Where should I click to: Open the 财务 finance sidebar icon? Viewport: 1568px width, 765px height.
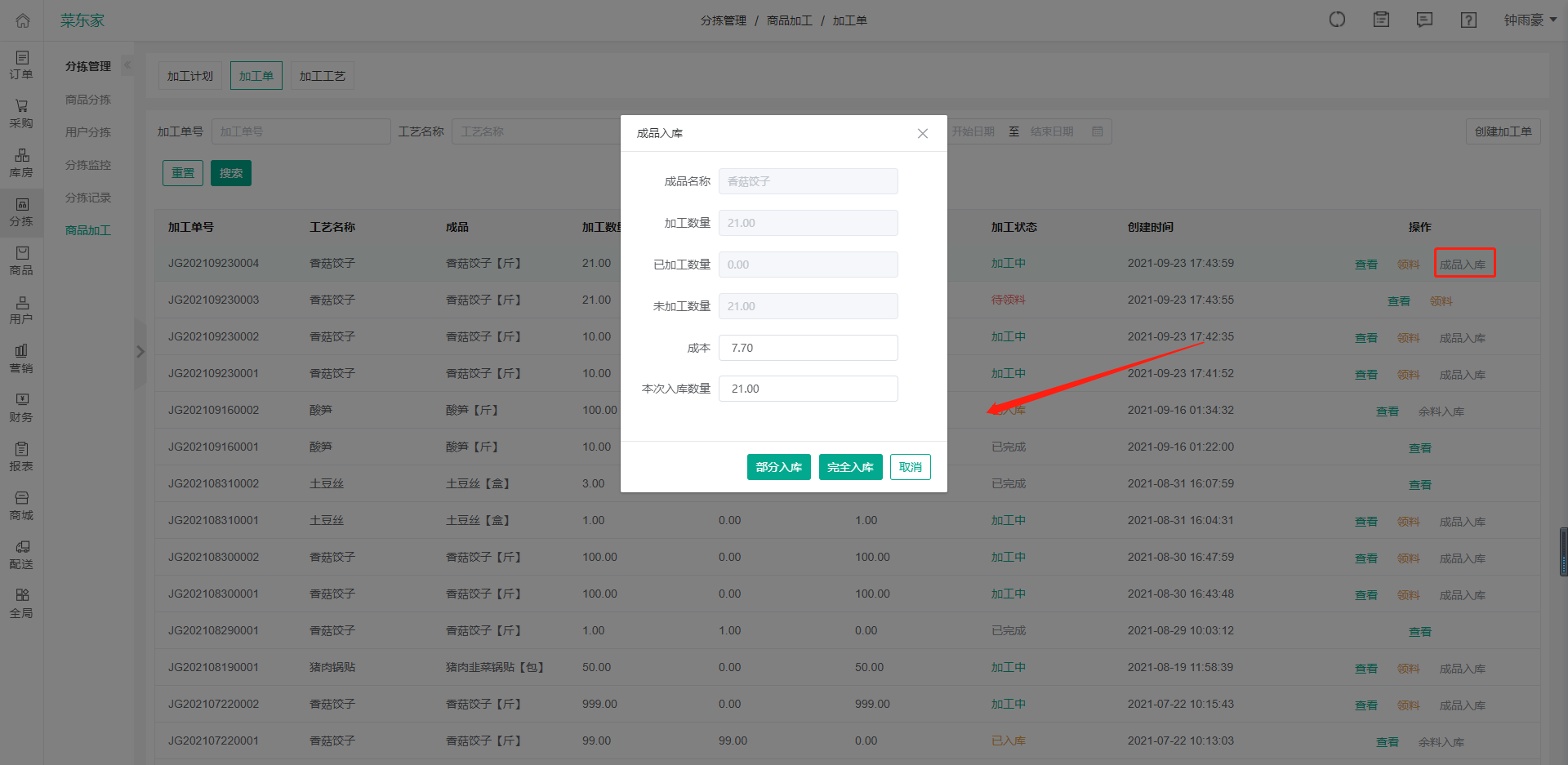click(22, 407)
